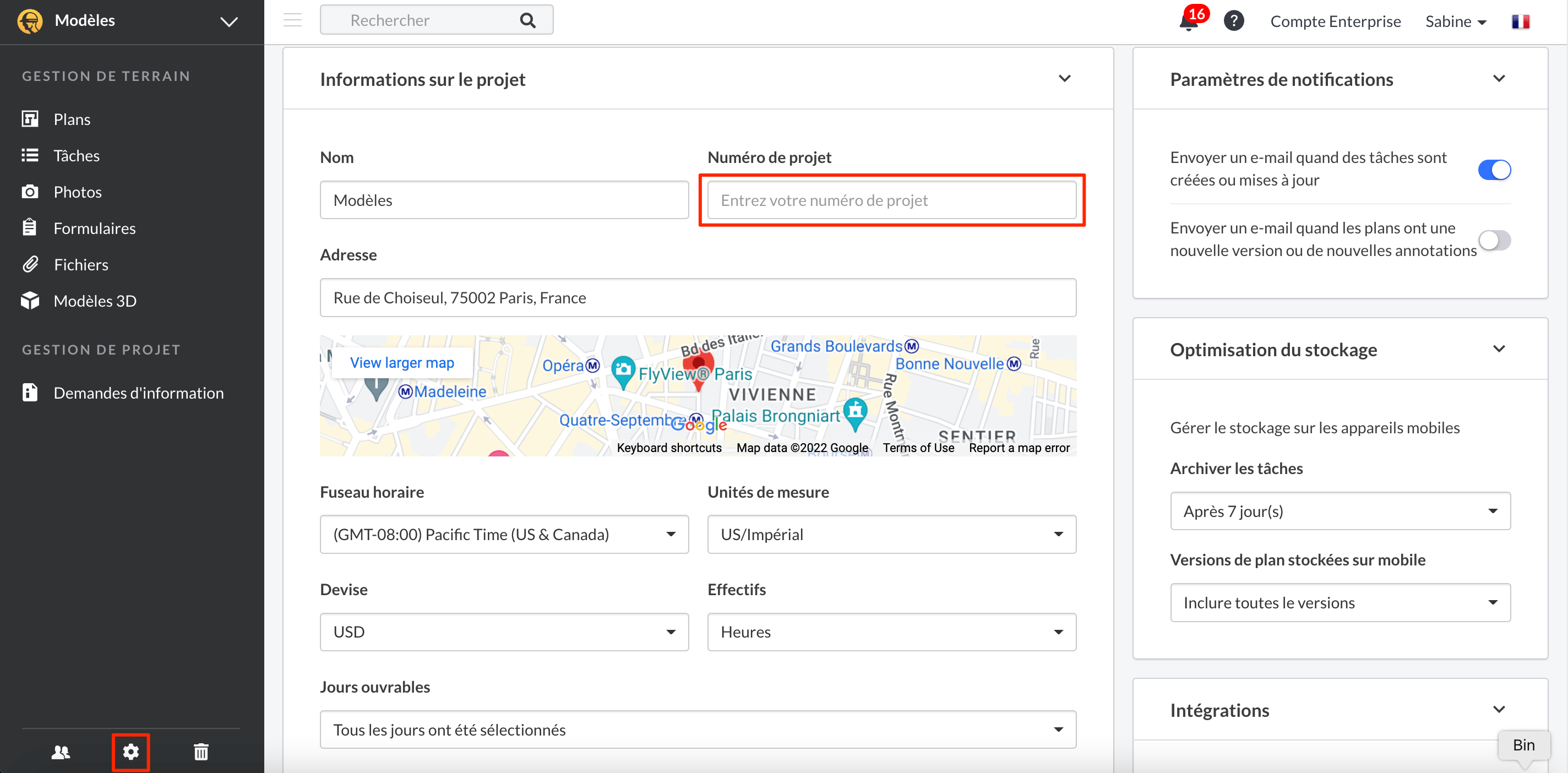Open the Unités de mesure dropdown
The width and height of the screenshot is (1568, 773).
(x=892, y=535)
